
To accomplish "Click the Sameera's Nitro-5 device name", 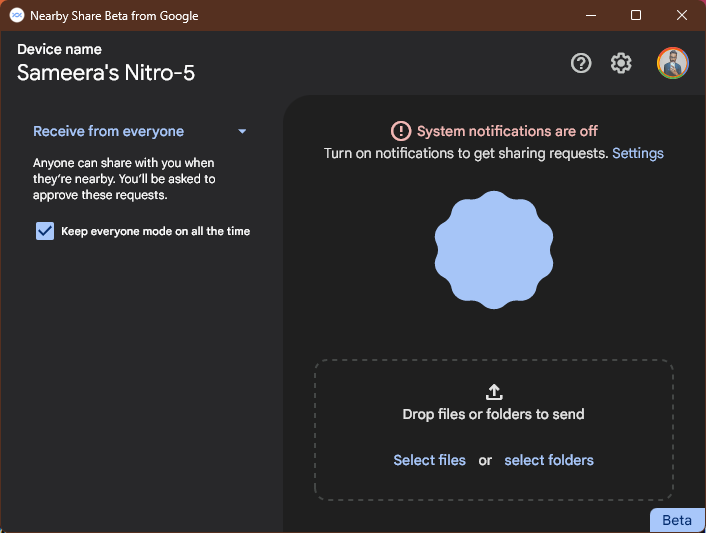I will 106,72.
